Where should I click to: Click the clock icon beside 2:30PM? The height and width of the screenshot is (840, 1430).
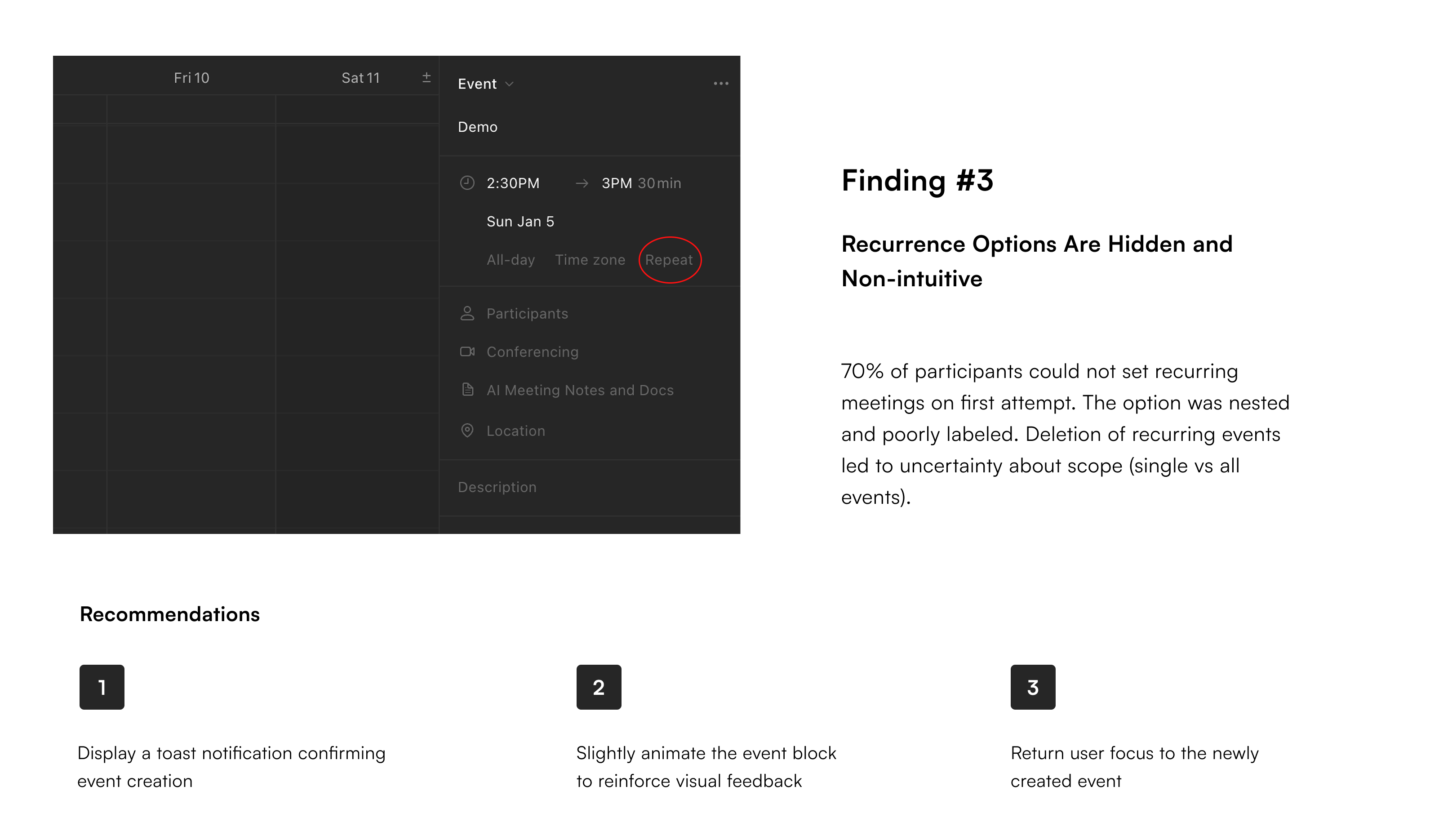point(467,183)
